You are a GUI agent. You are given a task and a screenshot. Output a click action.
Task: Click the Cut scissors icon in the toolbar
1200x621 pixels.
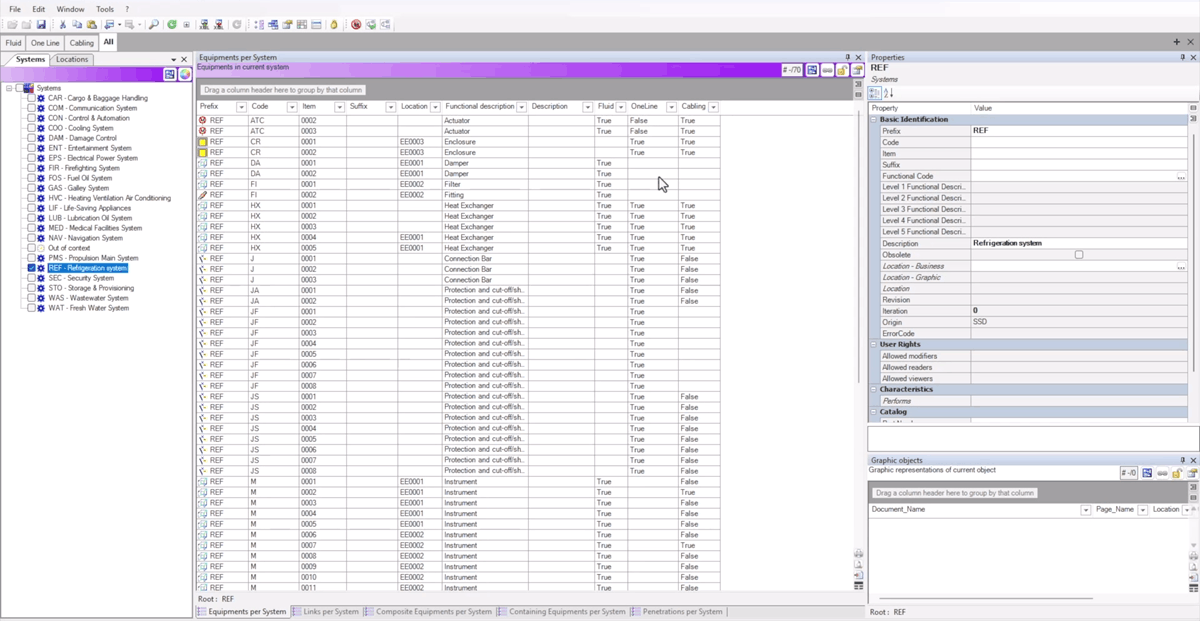63,24
